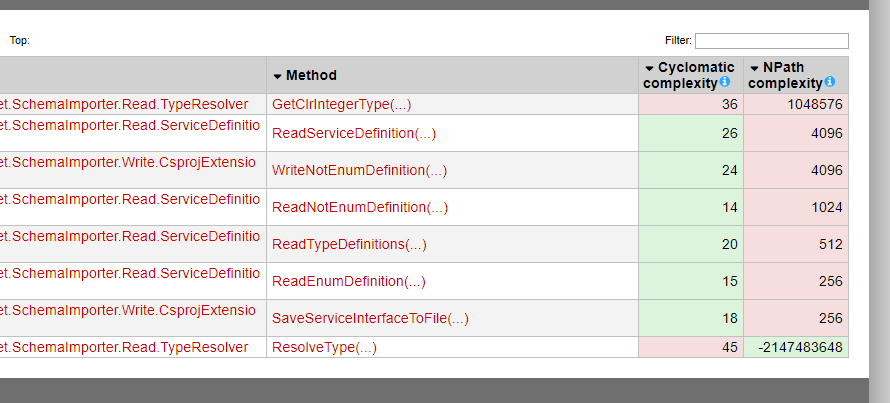890x403 pixels.
Task: Open the TypeResolver class link in the GetClrIntegerType row
Action: (x=124, y=104)
